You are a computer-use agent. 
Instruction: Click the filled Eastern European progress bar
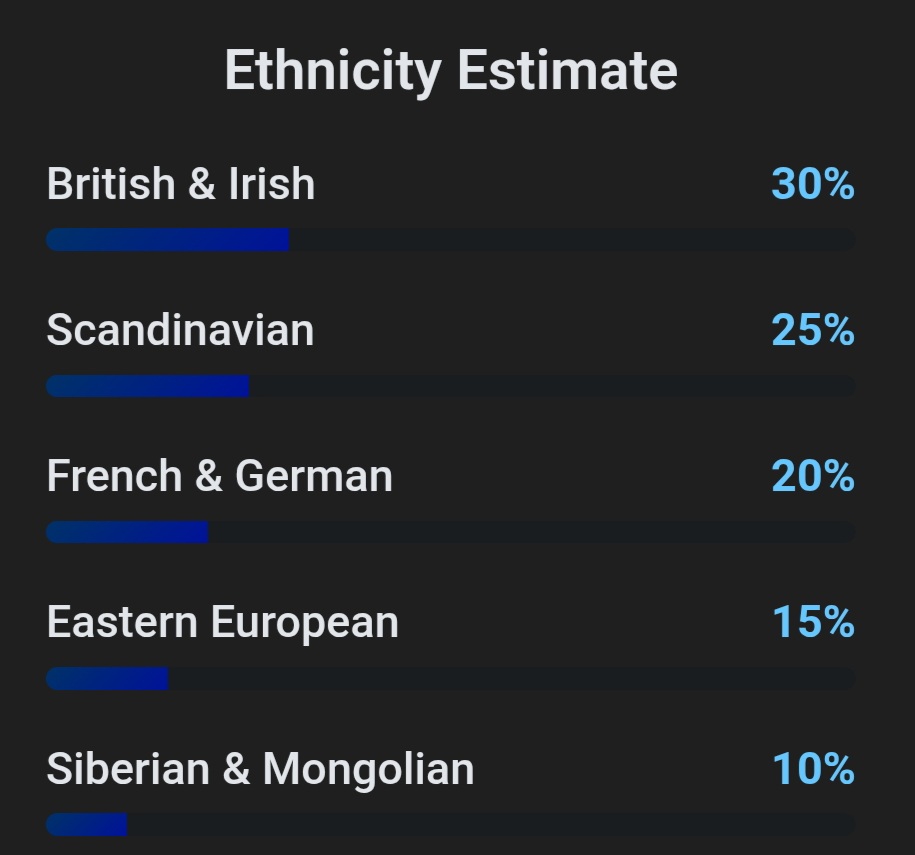click(x=107, y=679)
